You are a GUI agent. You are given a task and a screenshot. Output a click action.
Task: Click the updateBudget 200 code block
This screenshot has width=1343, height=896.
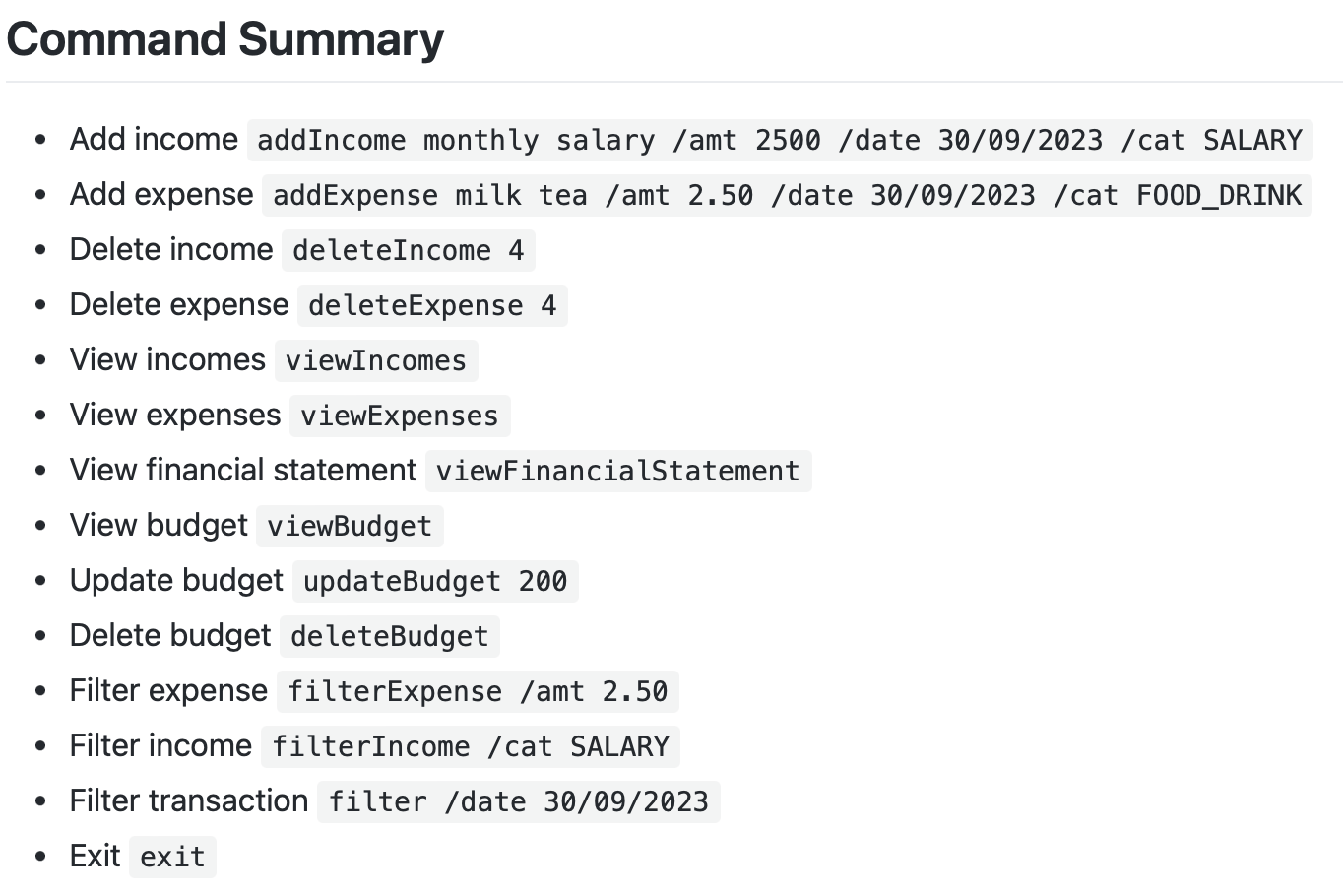click(435, 581)
